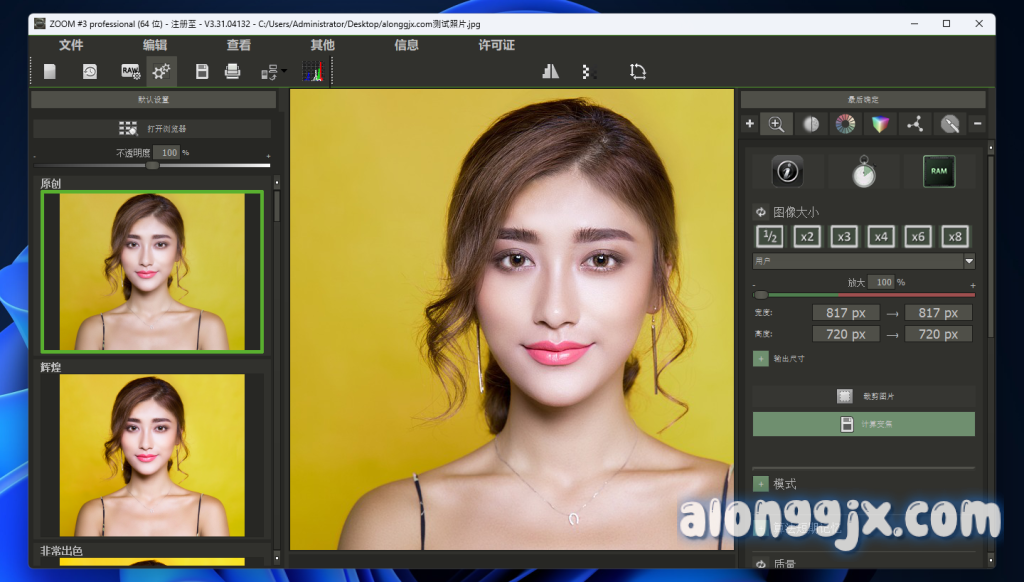This screenshot has height=582, width=1024.
Task: Expand the 模式 section
Action: coord(761,484)
